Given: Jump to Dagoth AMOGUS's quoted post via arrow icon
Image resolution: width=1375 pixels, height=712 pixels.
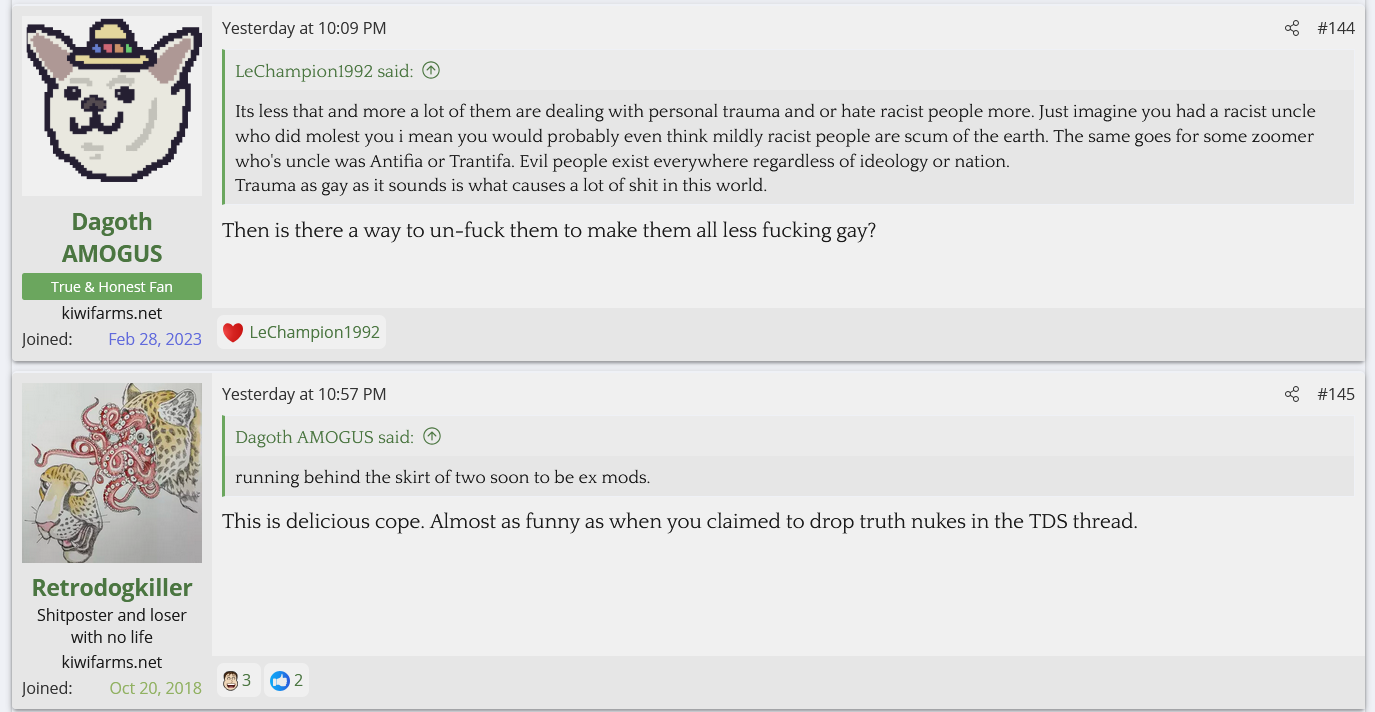Looking at the screenshot, I should click(x=432, y=436).
